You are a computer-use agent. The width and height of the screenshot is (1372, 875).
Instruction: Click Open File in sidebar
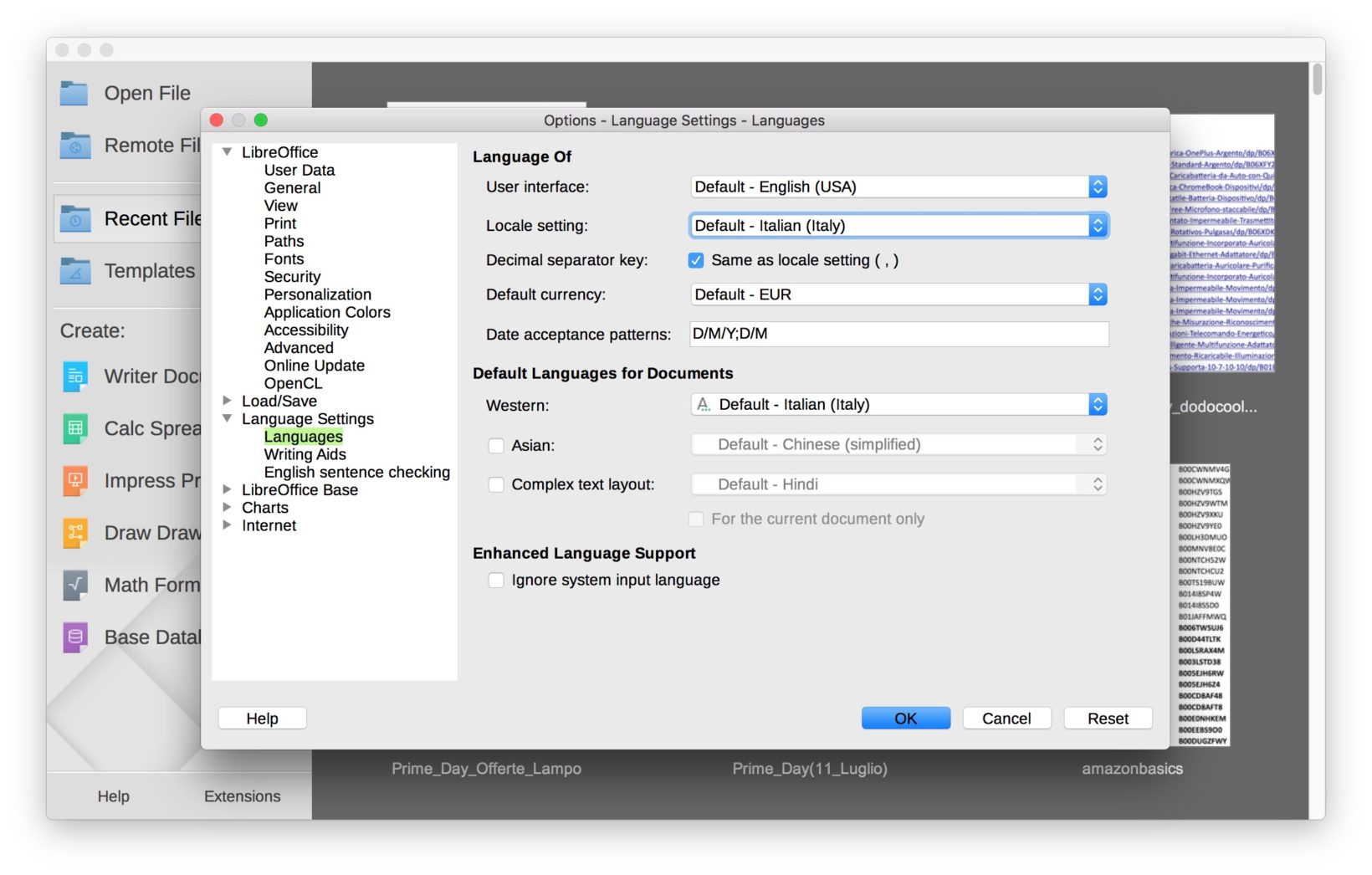point(147,93)
